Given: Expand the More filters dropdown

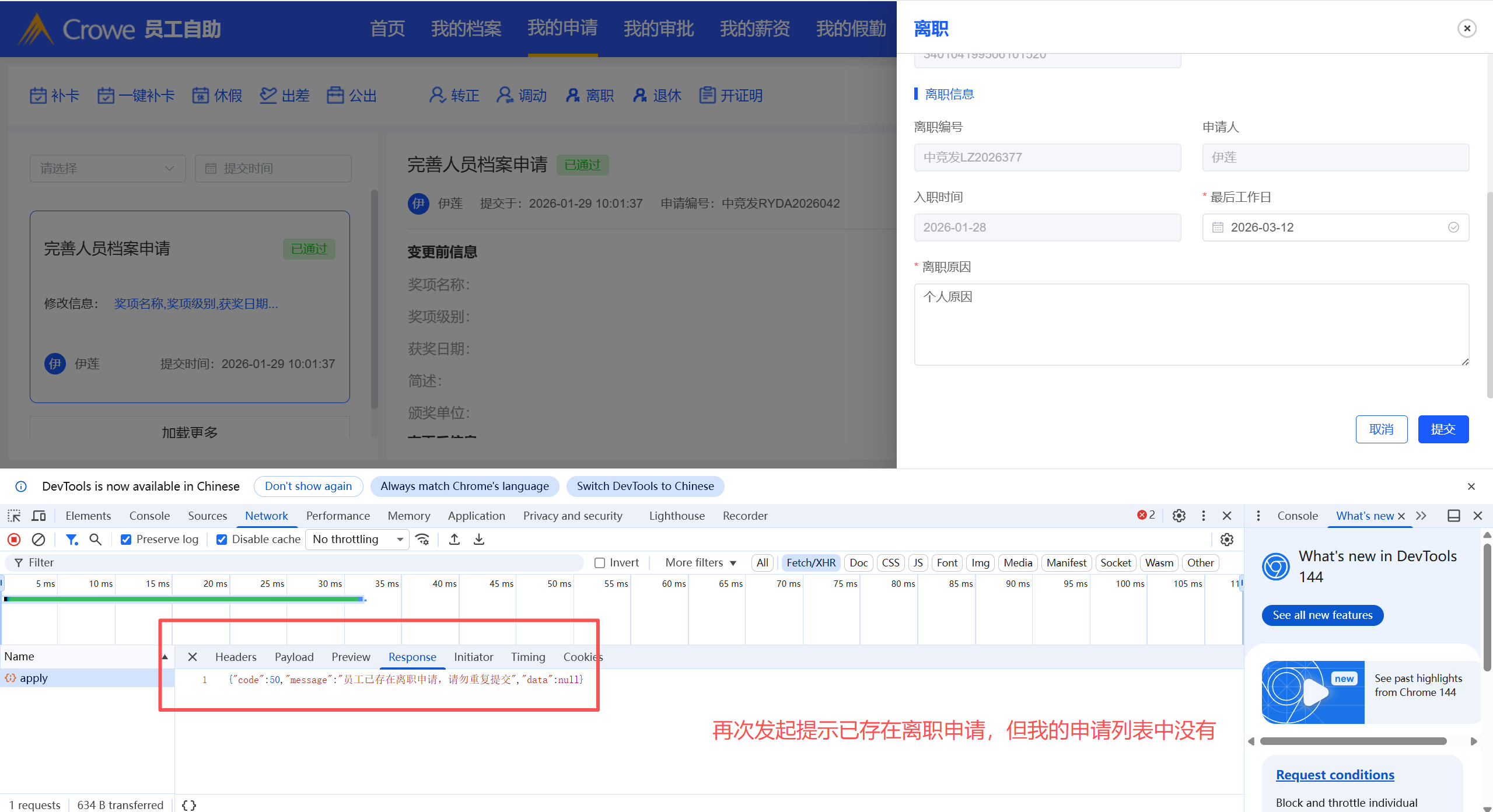Looking at the screenshot, I should (700, 563).
